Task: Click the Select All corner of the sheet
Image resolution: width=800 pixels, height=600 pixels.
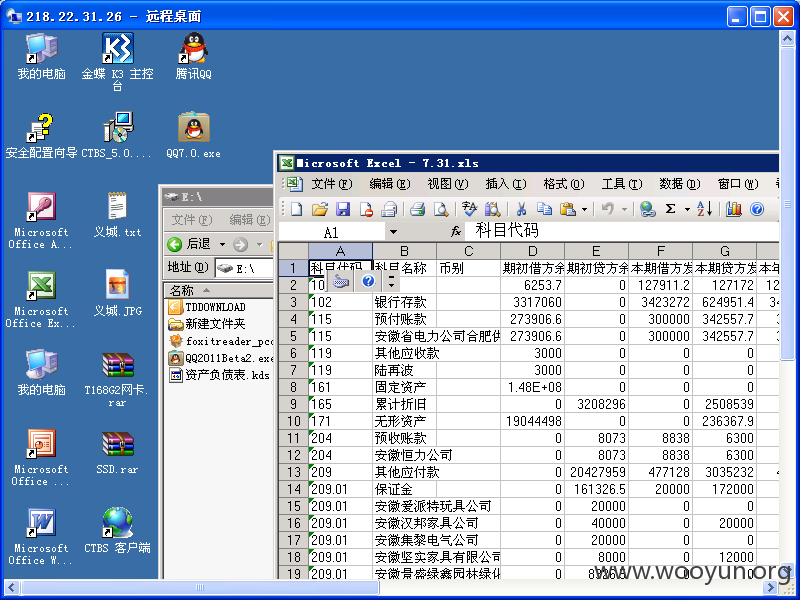Action: (293, 251)
